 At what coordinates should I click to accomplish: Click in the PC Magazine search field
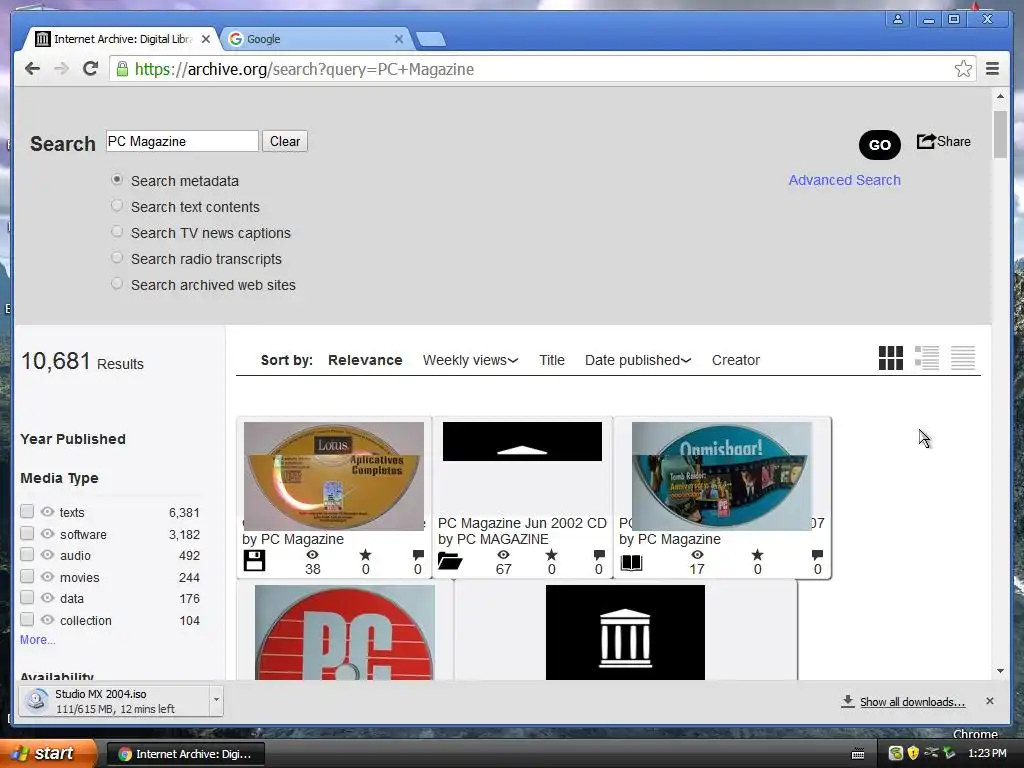(182, 141)
